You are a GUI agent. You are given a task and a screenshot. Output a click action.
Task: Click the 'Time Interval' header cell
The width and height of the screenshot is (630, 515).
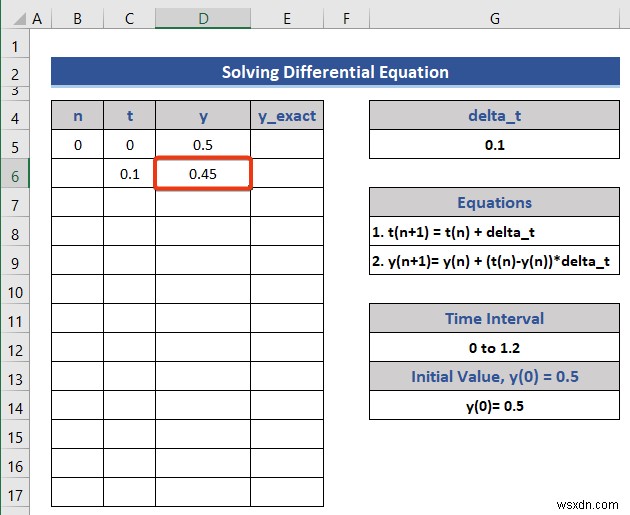tap(495, 318)
